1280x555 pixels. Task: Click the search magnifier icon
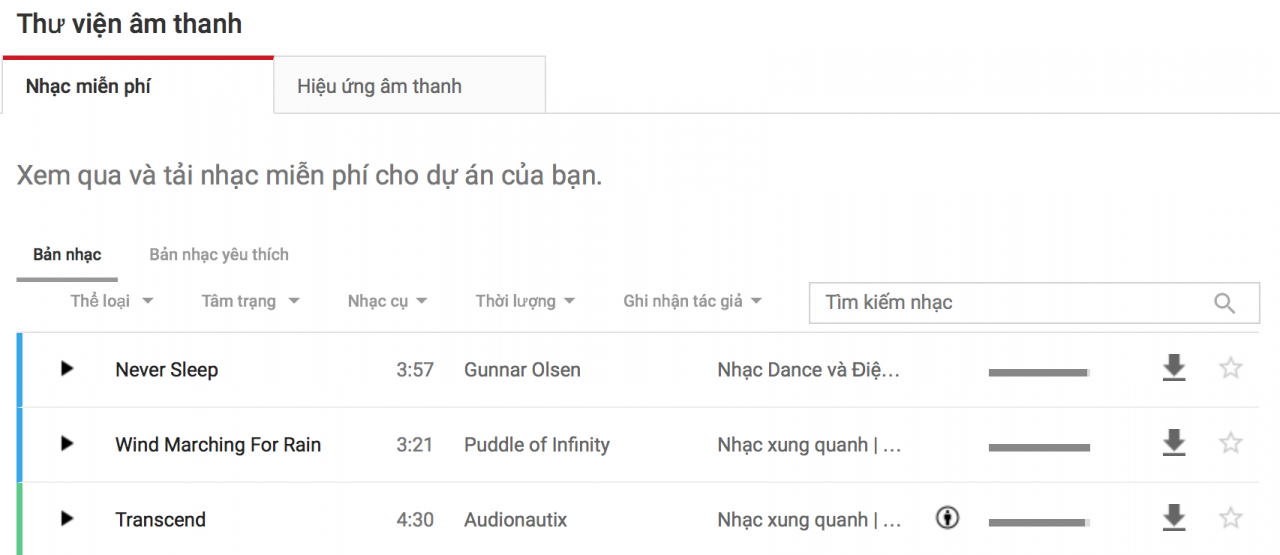click(1224, 303)
